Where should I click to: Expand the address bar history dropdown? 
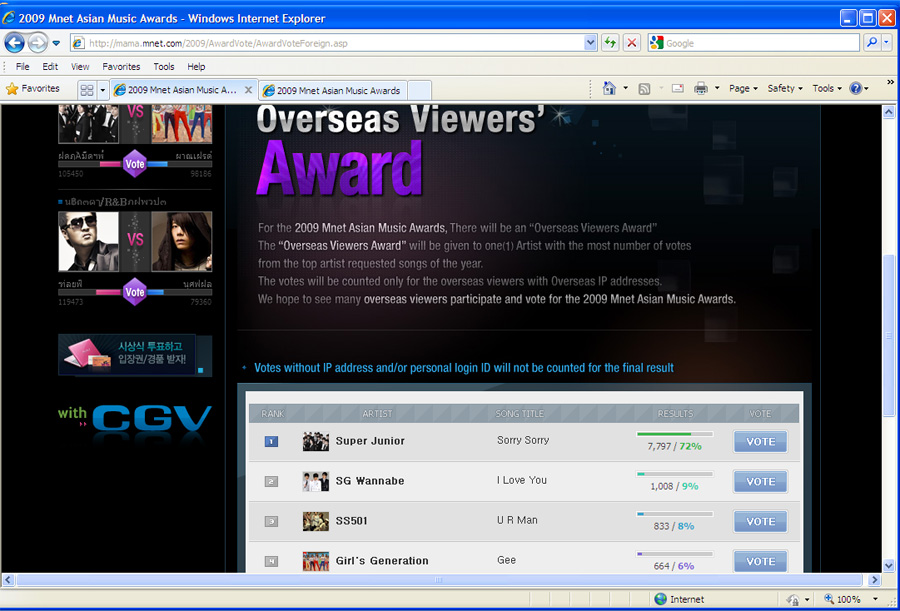[590, 43]
